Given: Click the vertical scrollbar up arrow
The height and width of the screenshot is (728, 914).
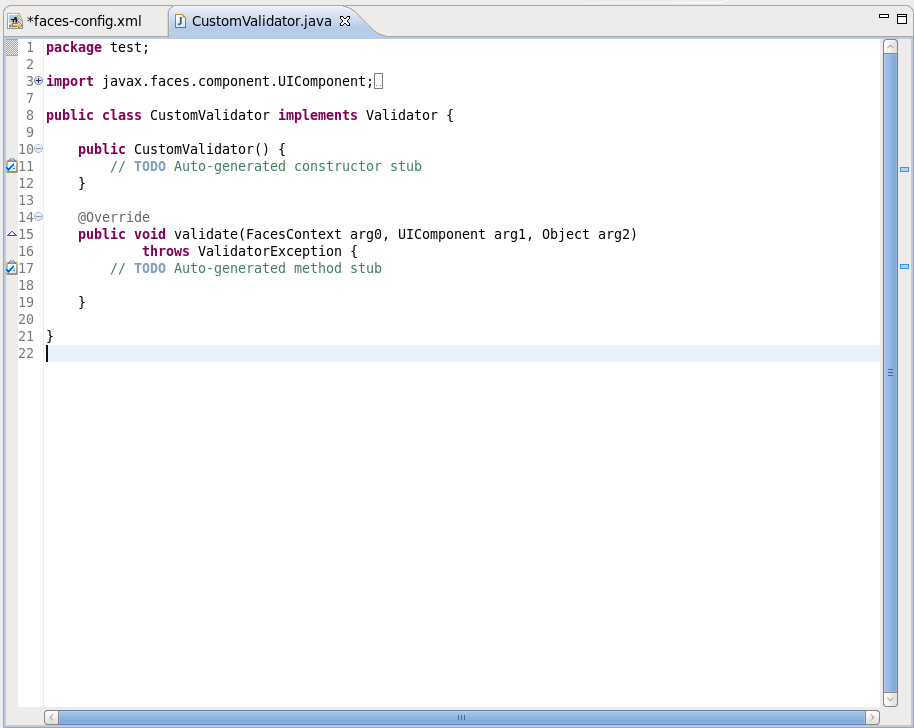Looking at the screenshot, I should tap(890, 47).
